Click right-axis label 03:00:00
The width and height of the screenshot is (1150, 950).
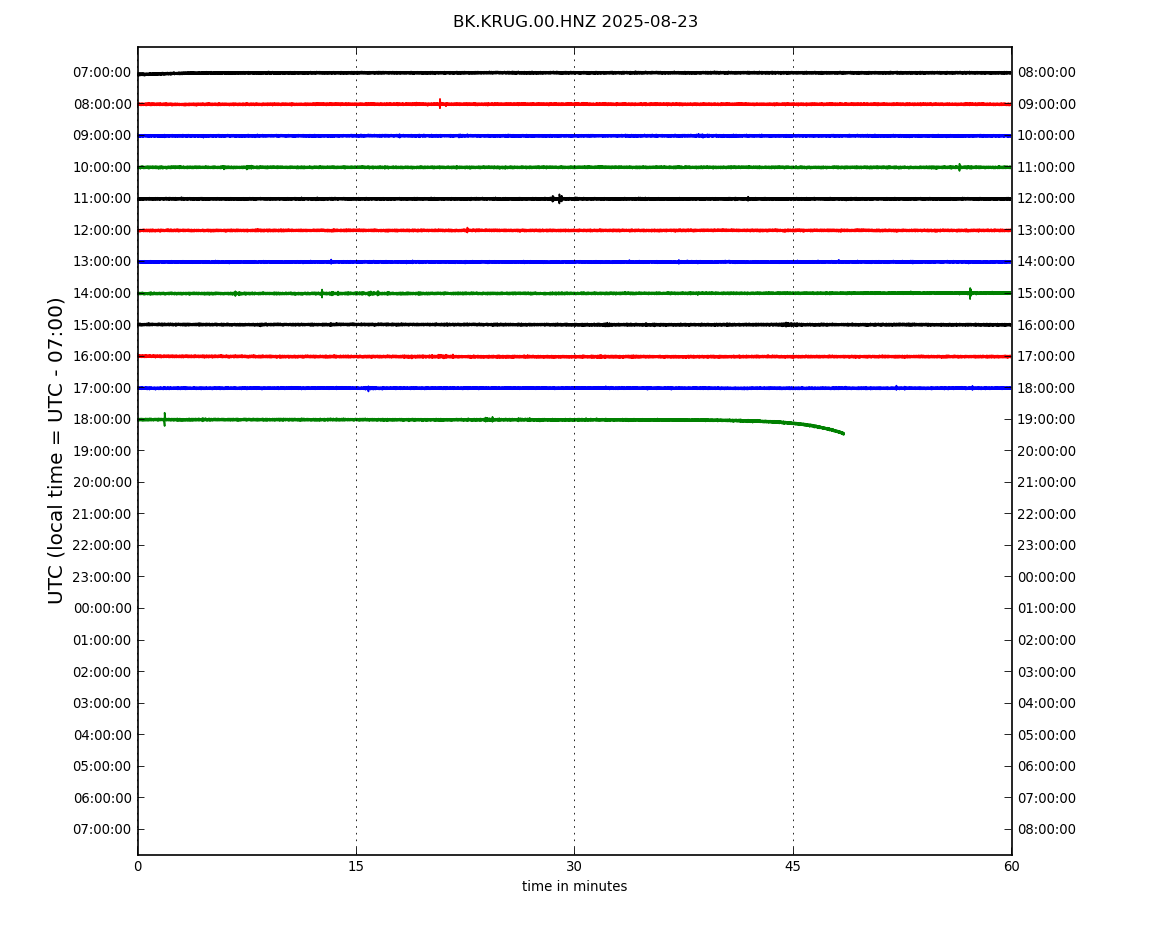point(1047,672)
